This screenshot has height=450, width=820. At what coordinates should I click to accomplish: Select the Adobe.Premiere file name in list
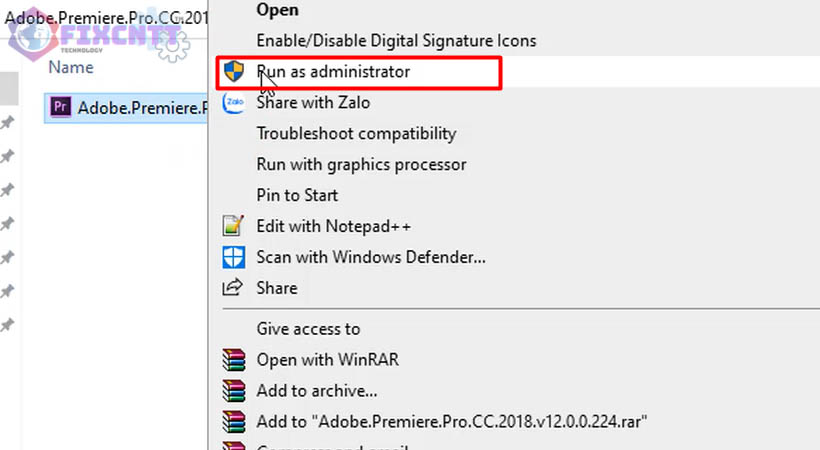pos(141,106)
